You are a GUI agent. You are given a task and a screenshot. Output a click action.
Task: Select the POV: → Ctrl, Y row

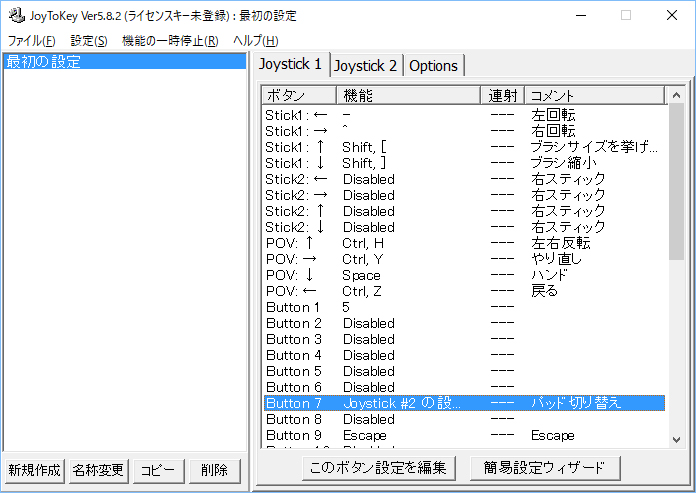coord(464,259)
